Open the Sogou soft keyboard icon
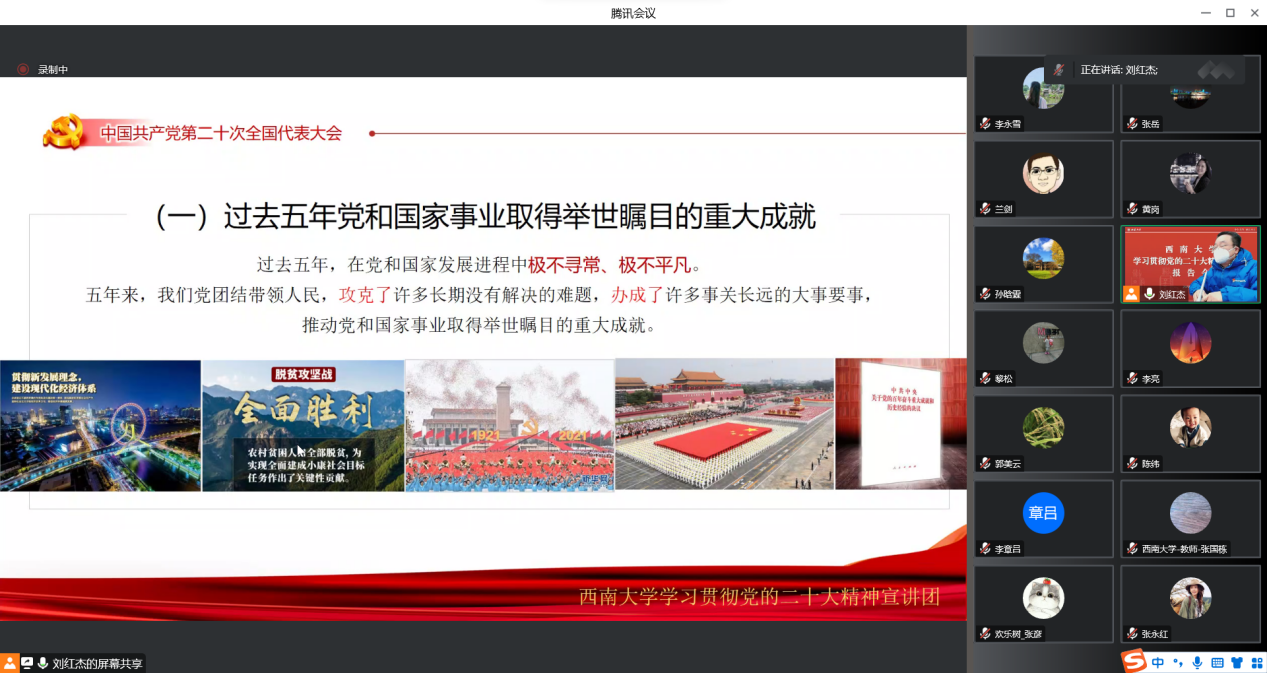1267x673 pixels. coord(1217,662)
